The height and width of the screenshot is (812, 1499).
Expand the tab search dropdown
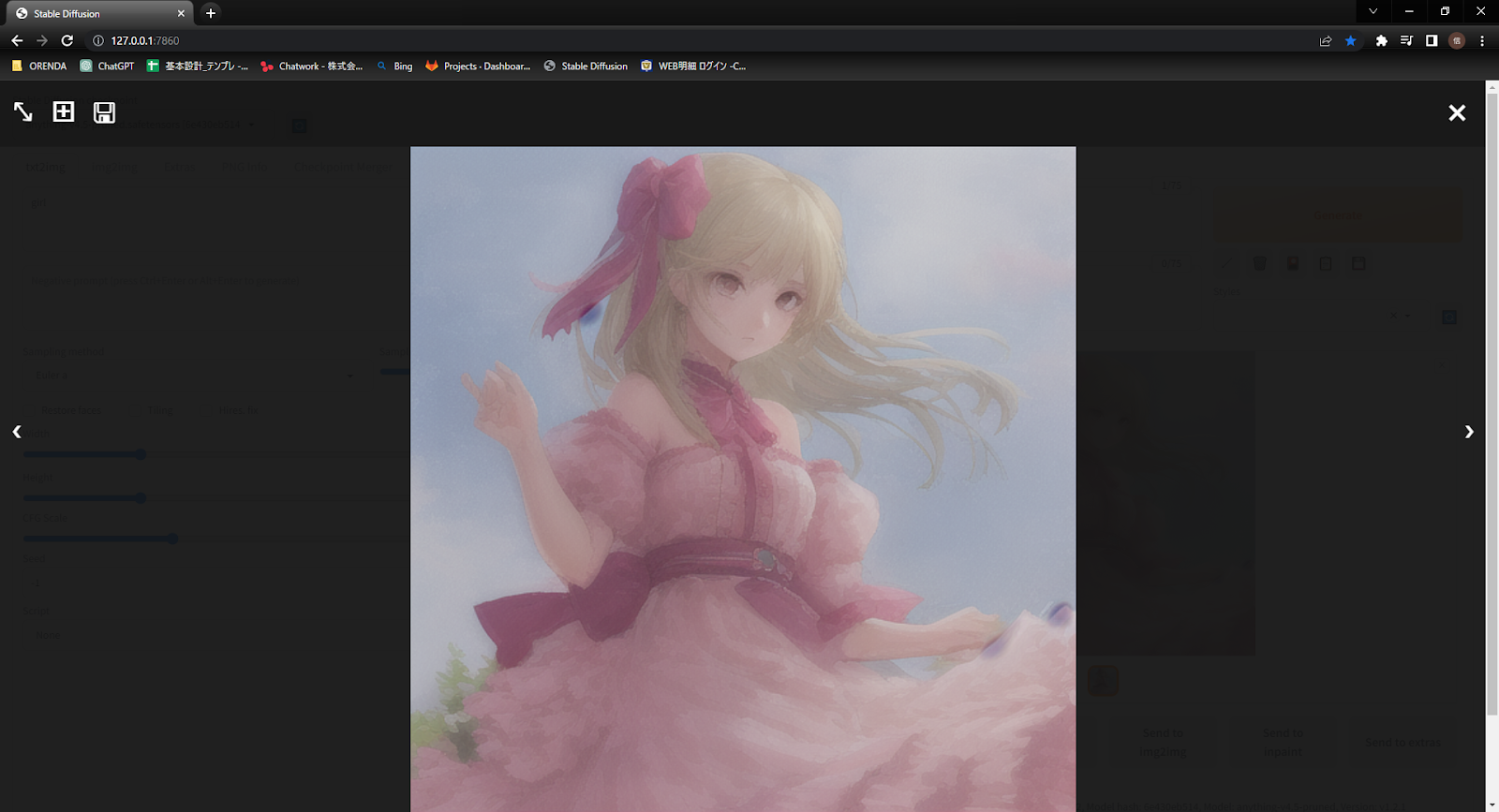[1373, 11]
